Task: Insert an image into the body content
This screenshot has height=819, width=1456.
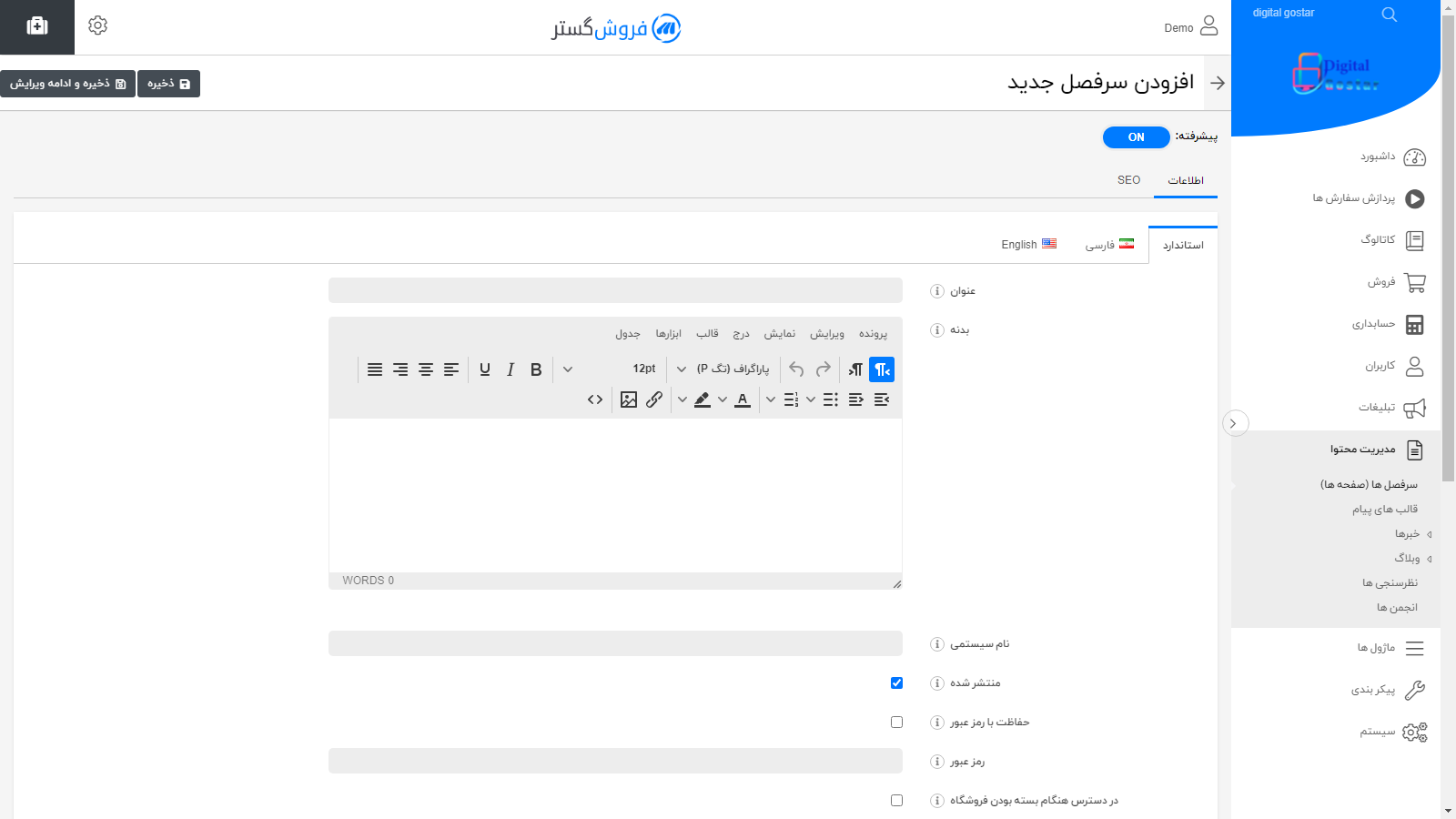Action: tap(628, 399)
